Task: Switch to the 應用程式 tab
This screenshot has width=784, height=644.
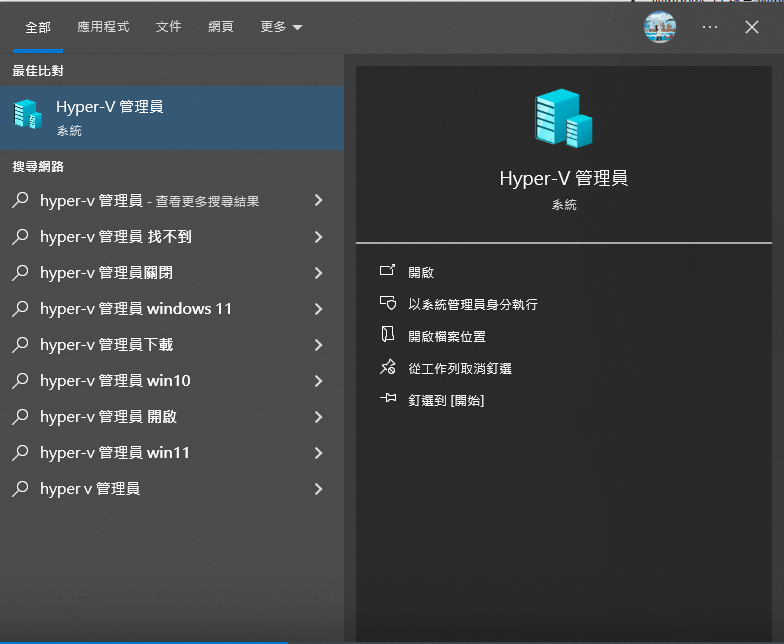Action: (x=103, y=26)
